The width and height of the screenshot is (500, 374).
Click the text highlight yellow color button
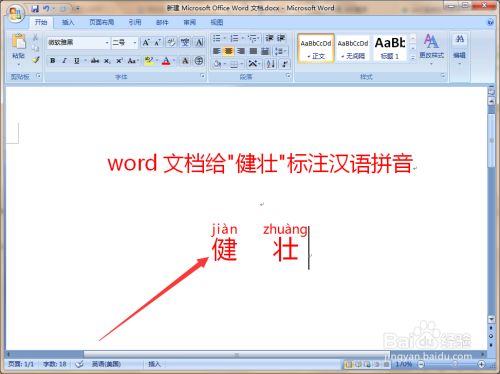tap(149, 61)
